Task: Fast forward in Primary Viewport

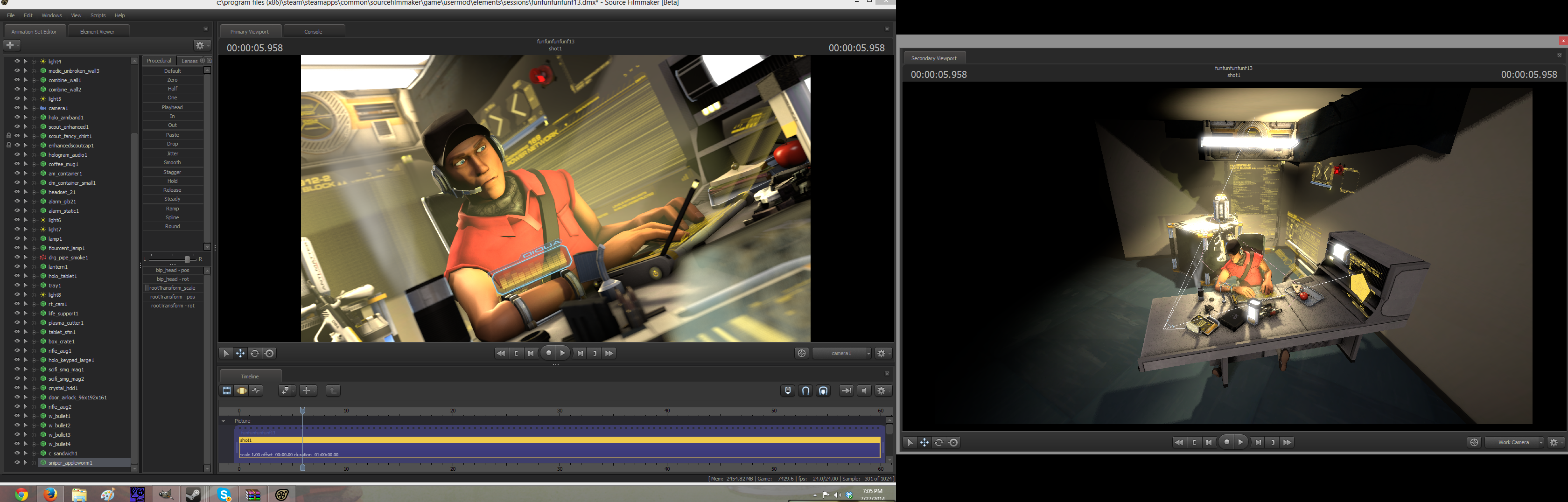Action: coord(609,353)
